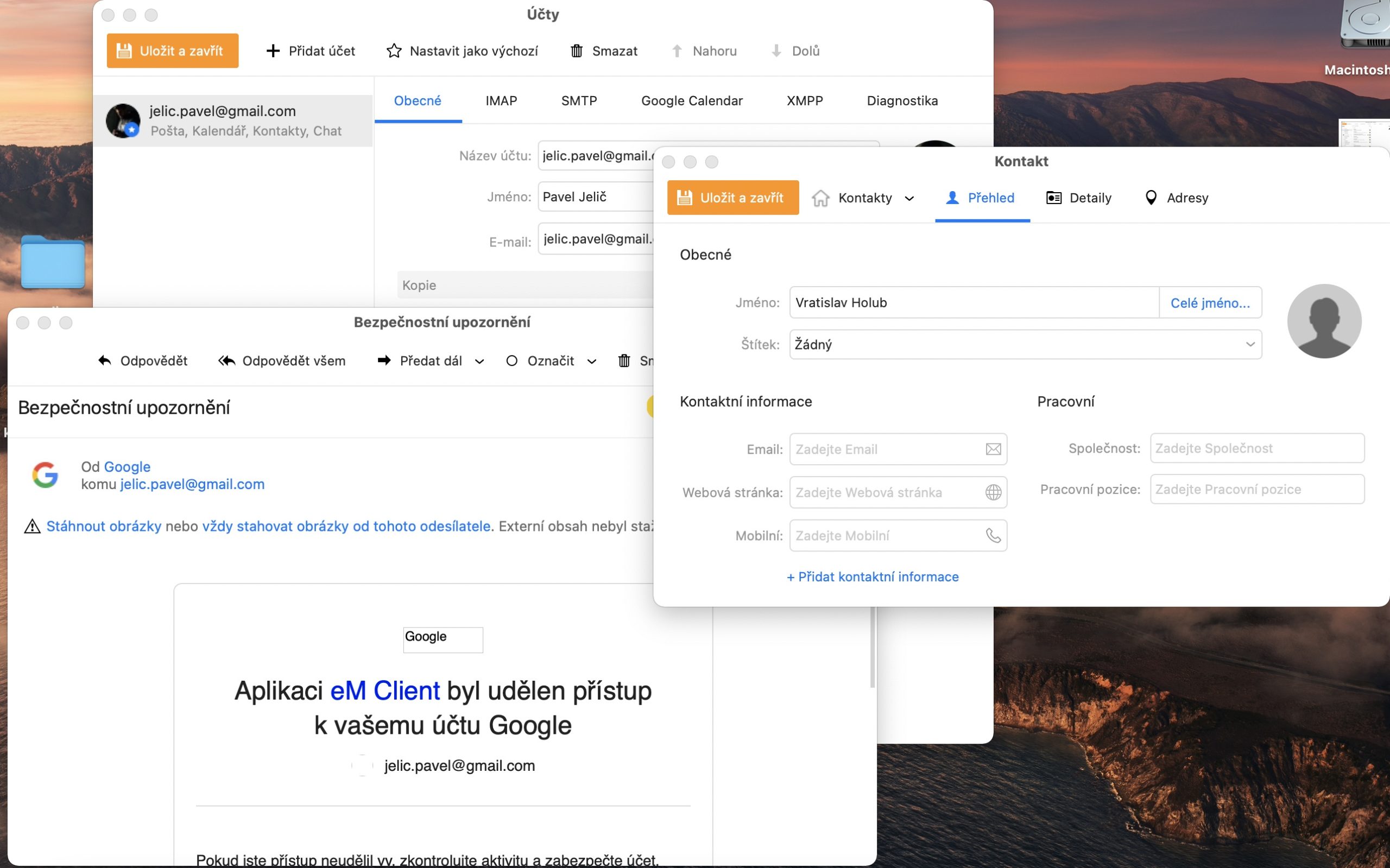Set account as default via star icon
1390x868 pixels.
(x=394, y=50)
